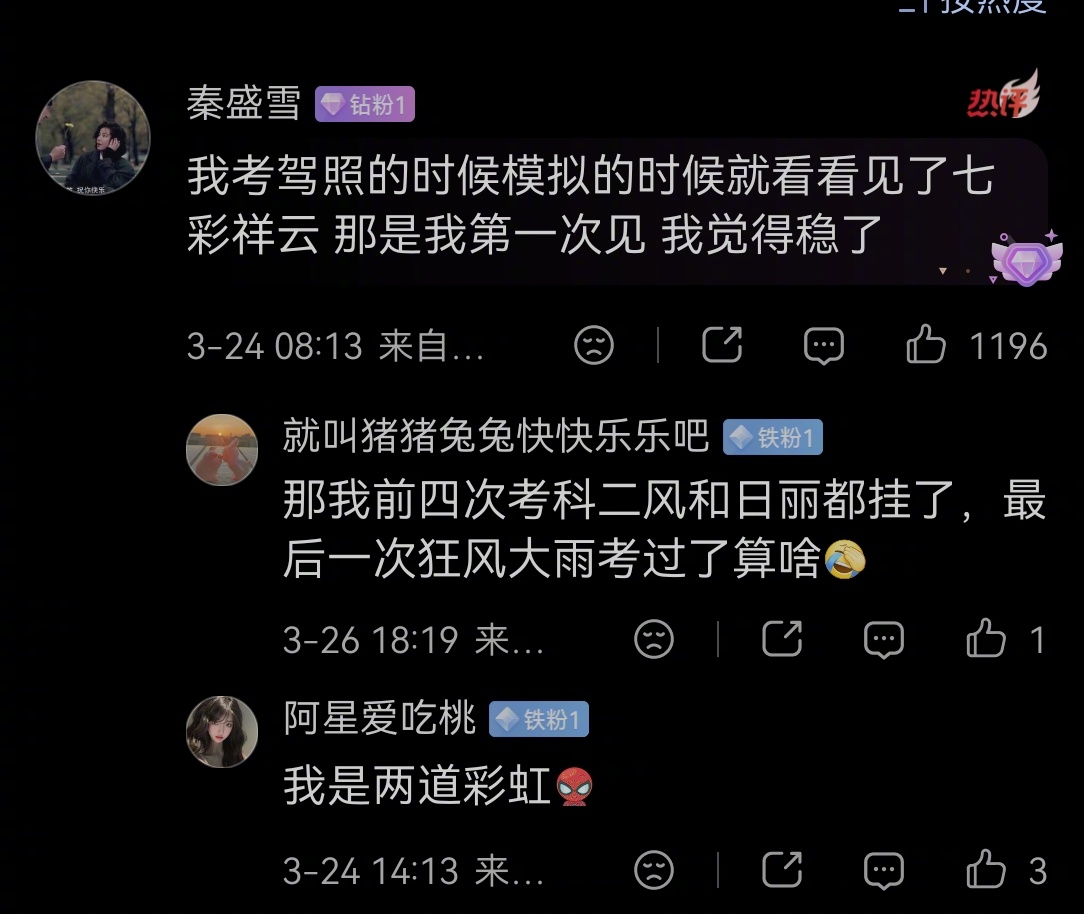Dislike 阿星爱吃桃's comment with the sad face

tap(654, 869)
